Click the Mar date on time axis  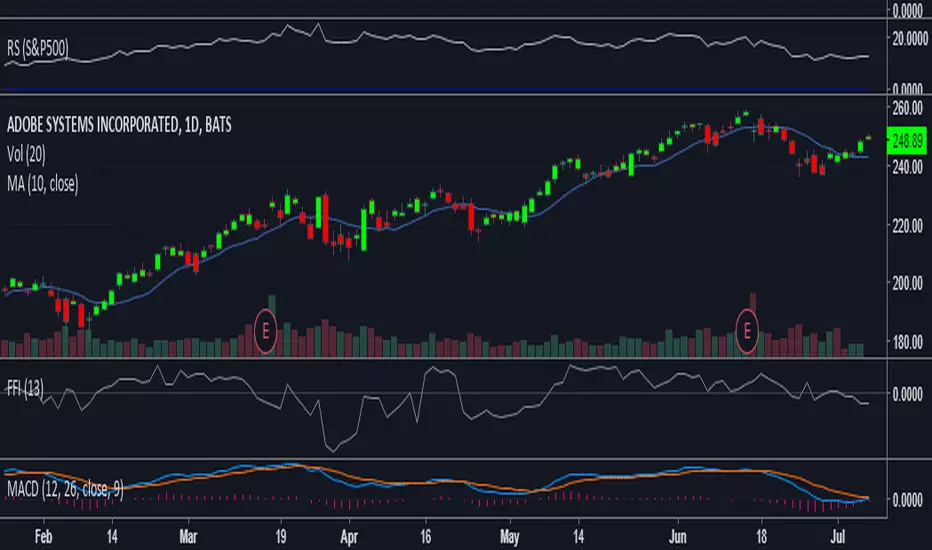(x=188, y=537)
